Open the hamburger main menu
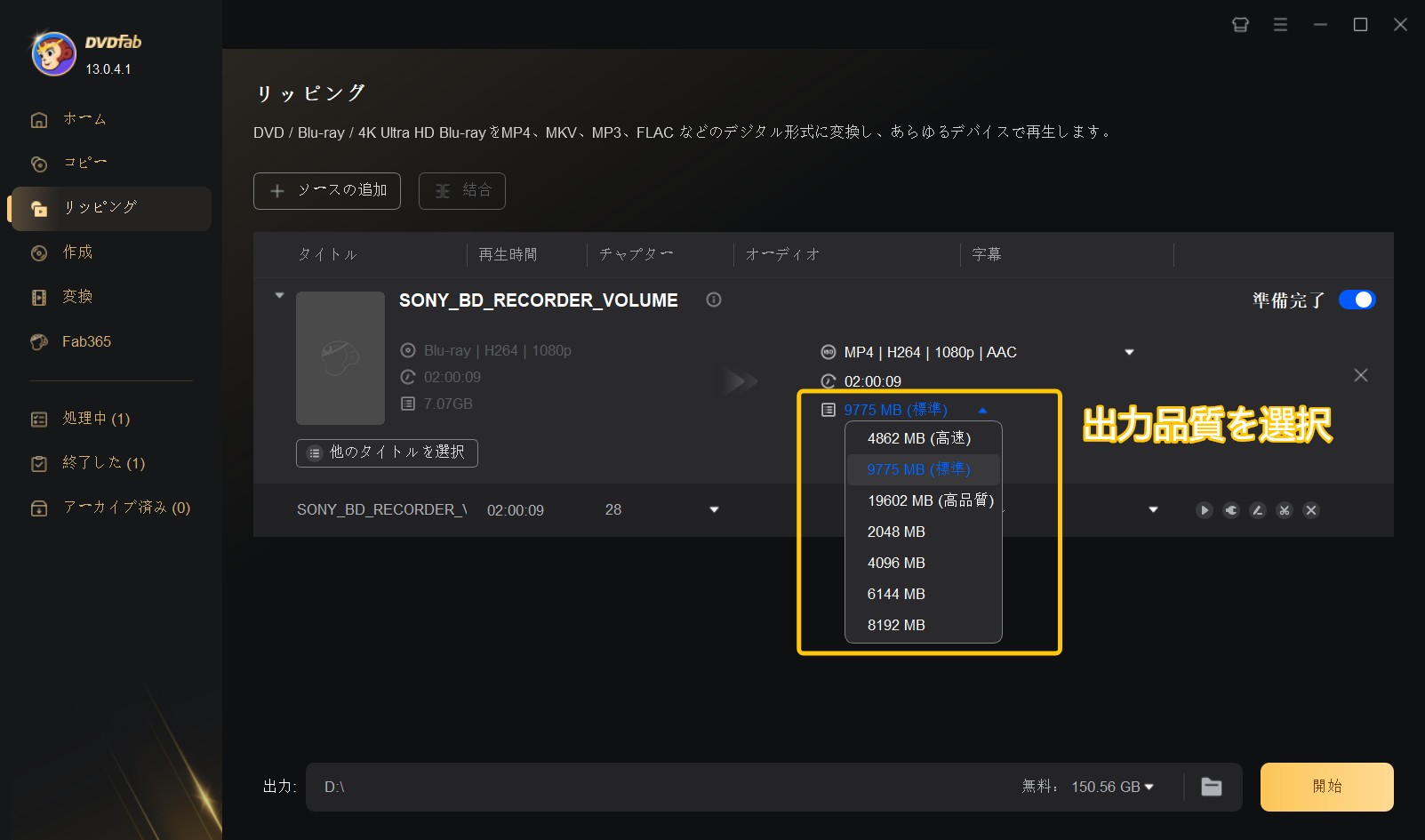 (1280, 25)
